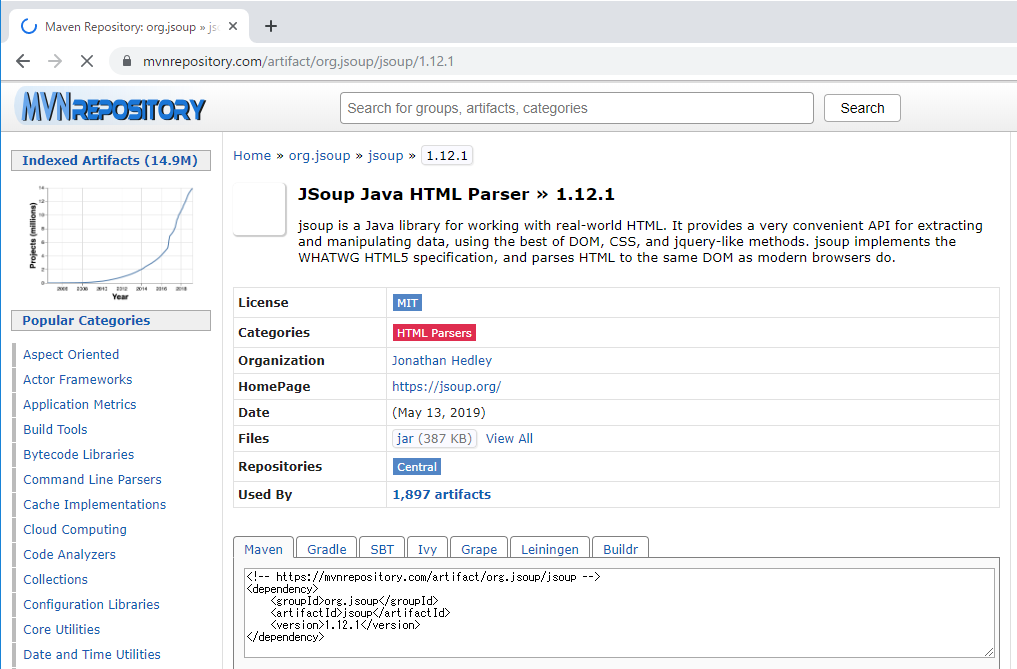
Task: Click the artifact logo placeholder thumbnail
Action: (259, 208)
